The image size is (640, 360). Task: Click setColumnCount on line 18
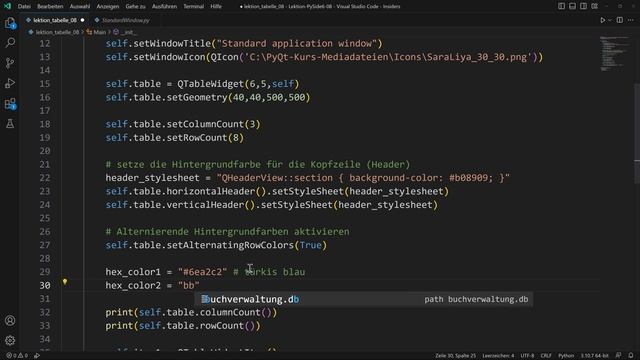(x=205, y=124)
